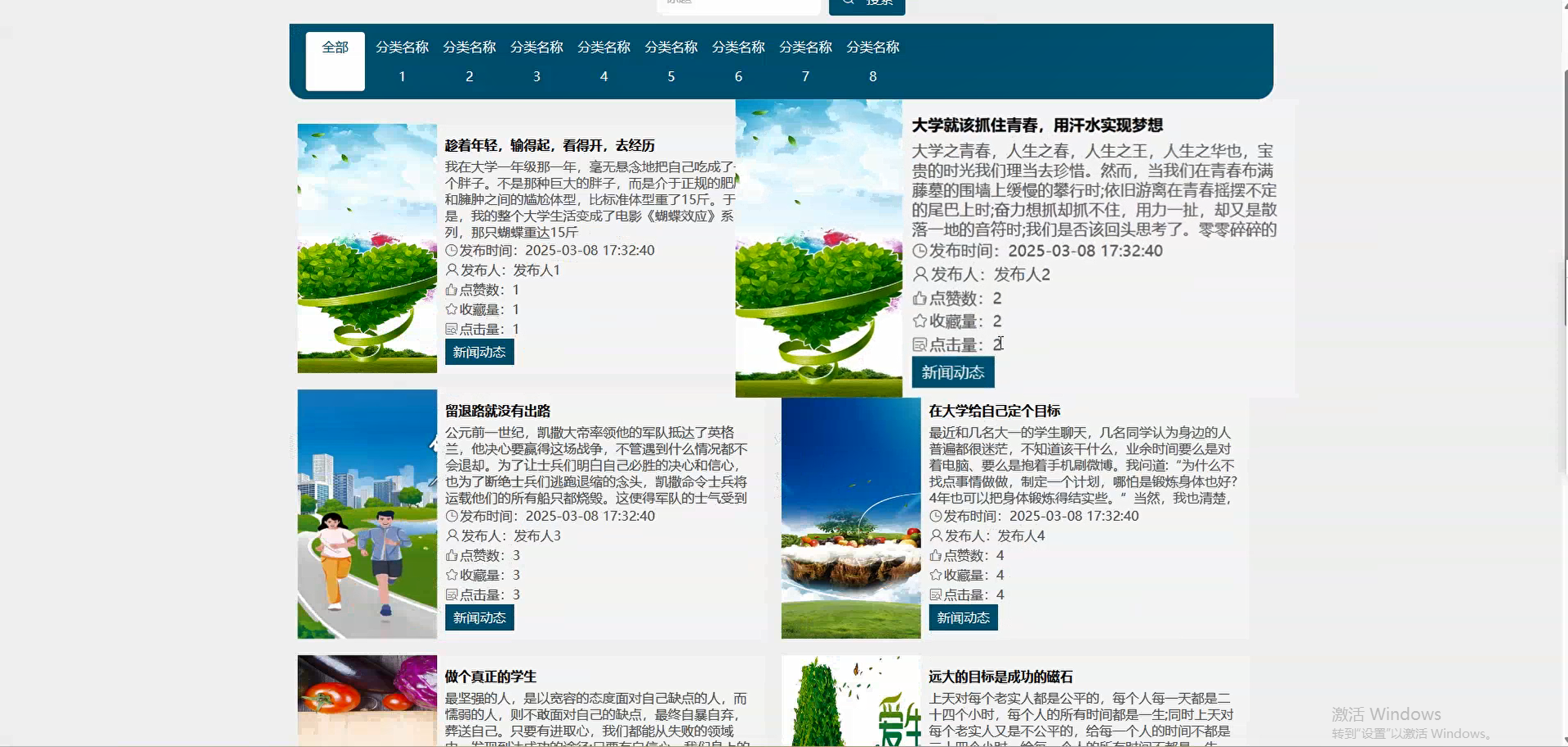
Task: Open the 分类名称5 category
Action: (x=670, y=61)
